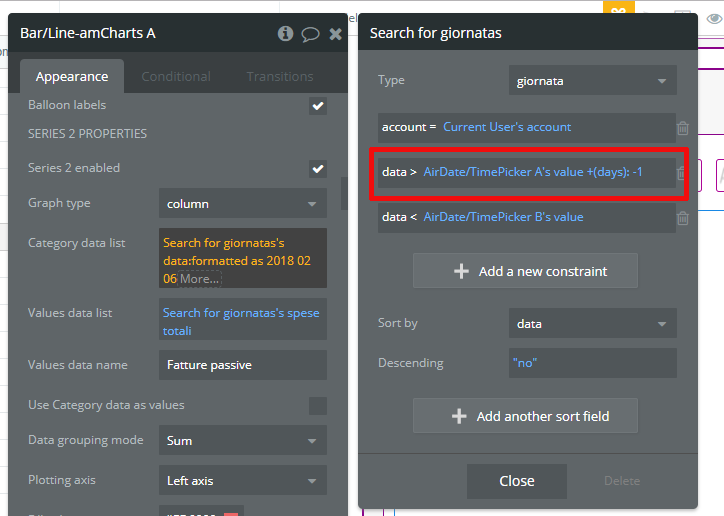Remove the AirDate/TimePicker B constraint via trash
Viewport: 724px width, 516px height.
682,218
